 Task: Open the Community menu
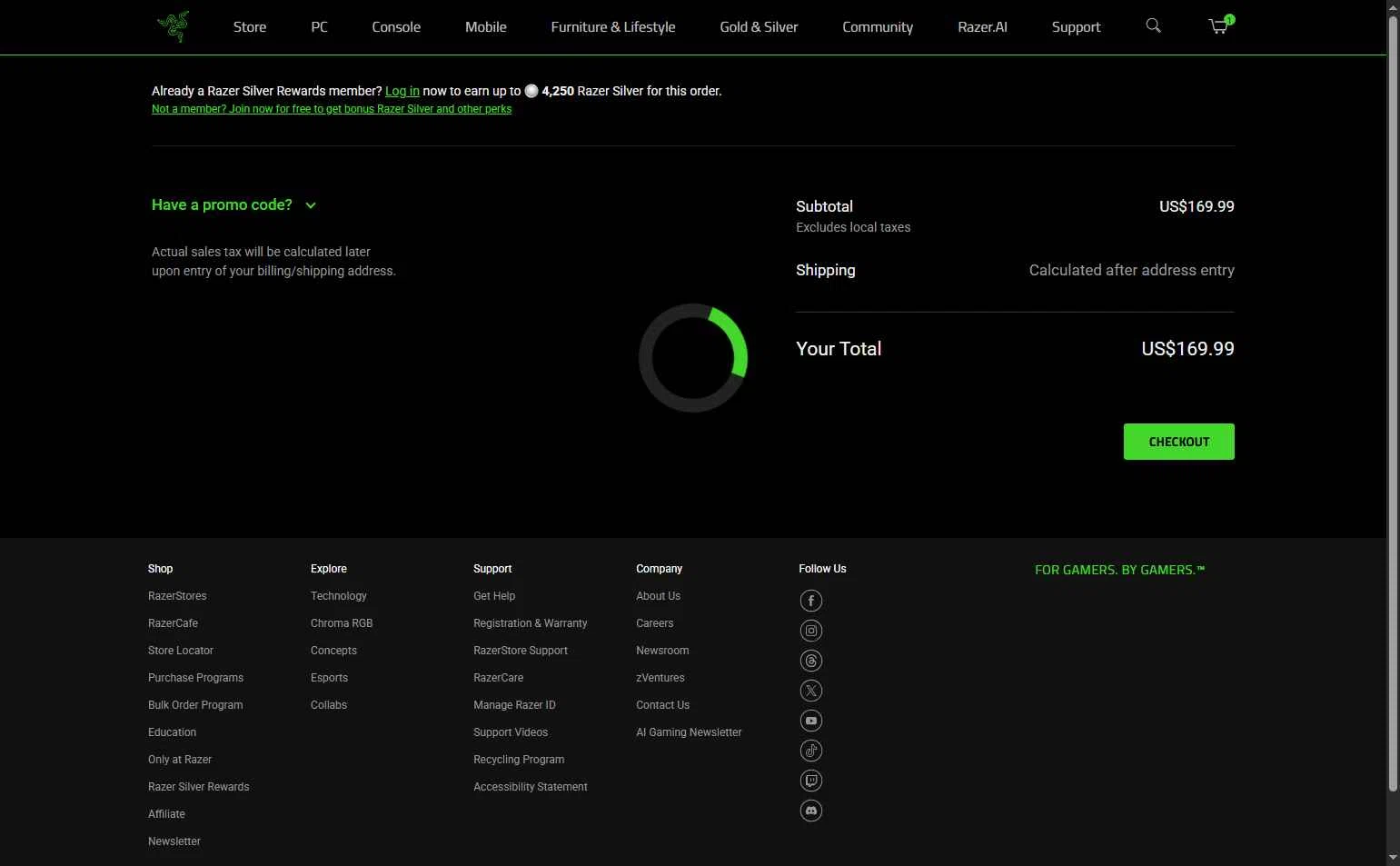(878, 27)
